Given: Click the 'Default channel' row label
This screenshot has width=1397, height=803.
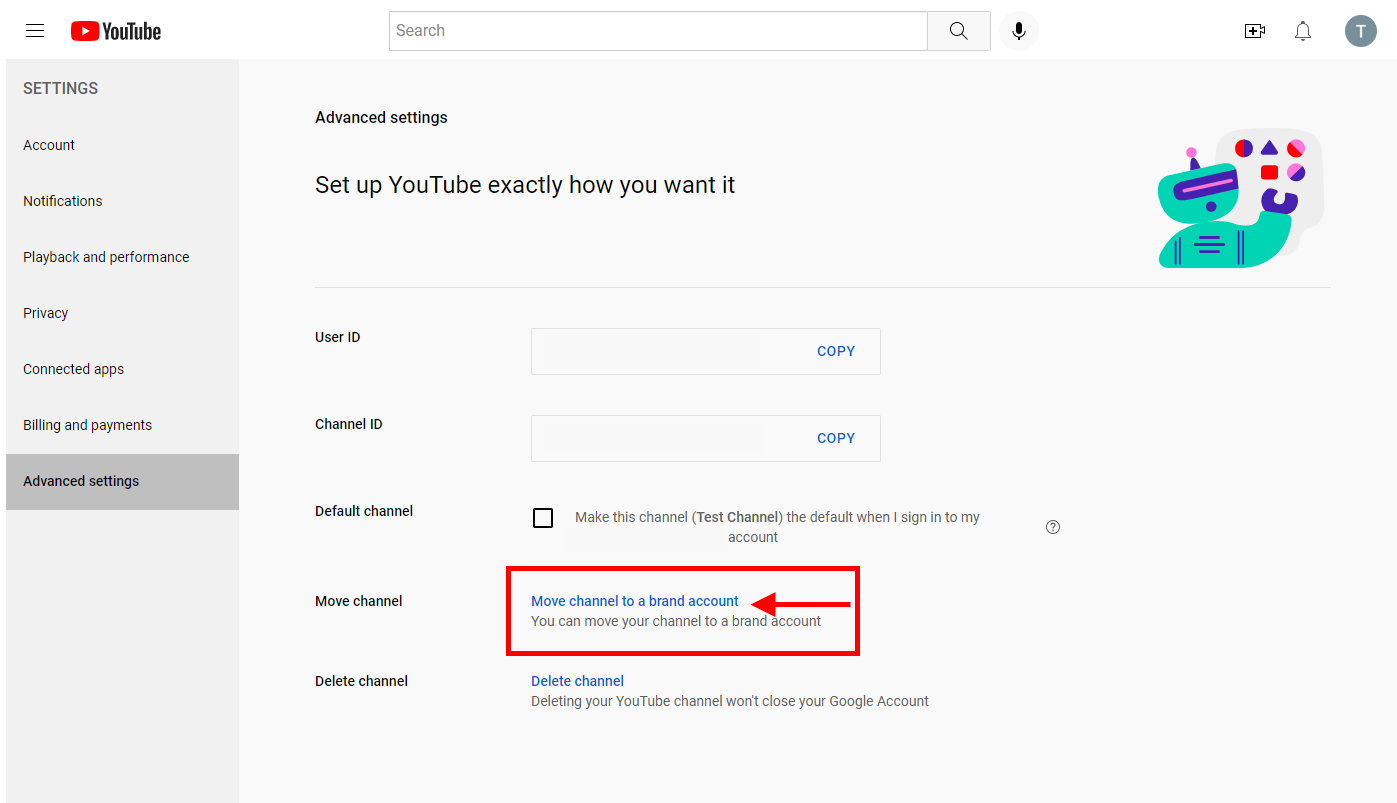Looking at the screenshot, I should [x=364, y=511].
